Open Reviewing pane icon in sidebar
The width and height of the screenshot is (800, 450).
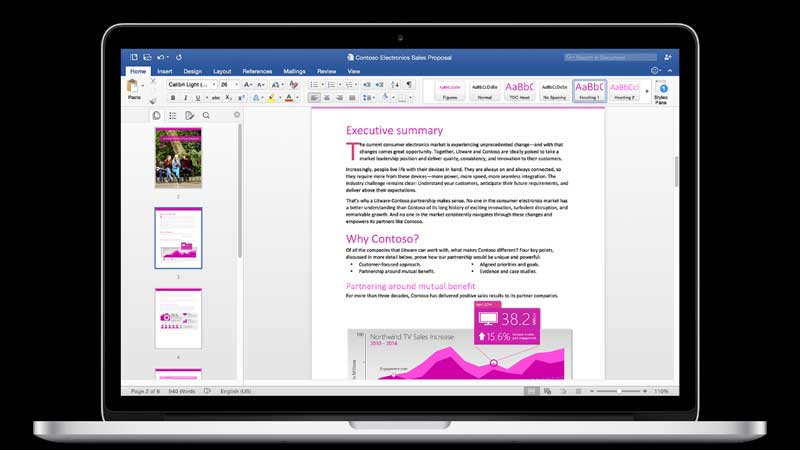(x=189, y=116)
